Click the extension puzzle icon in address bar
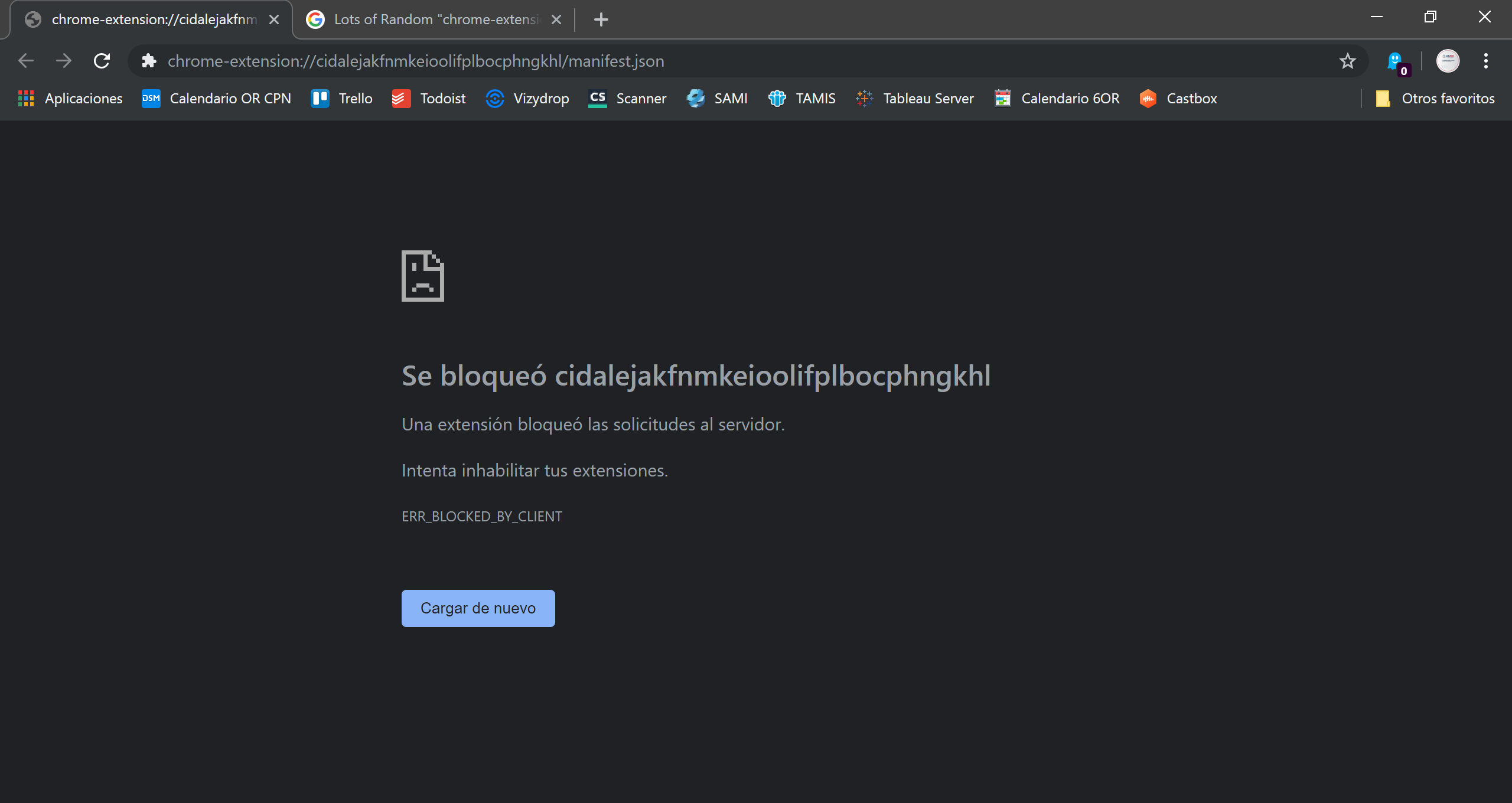Viewport: 1512px width, 803px height. coord(149,61)
